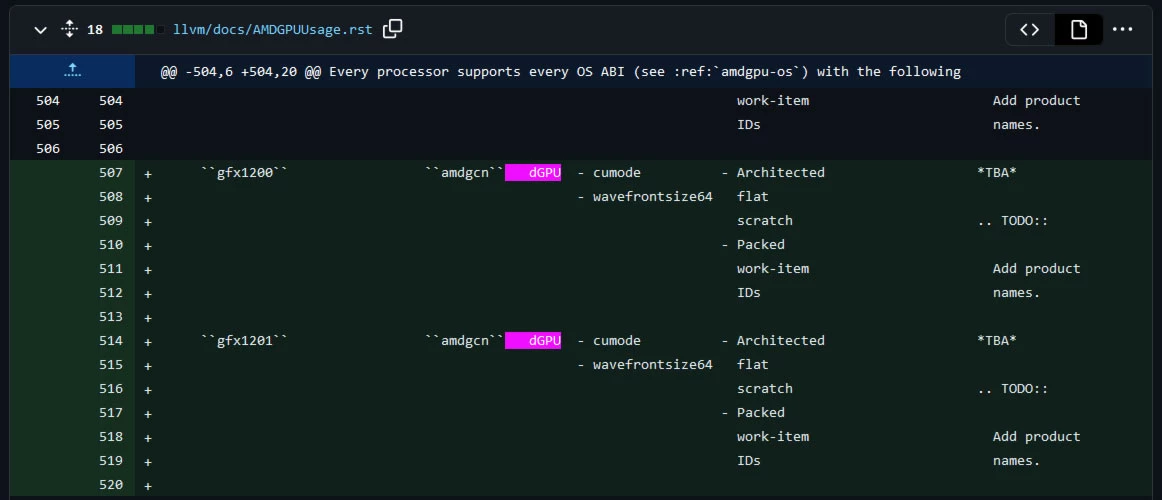Open the llvm/docs/AMDGPUUsage.rst file link
The height and width of the screenshot is (500, 1162).
pos(273,30)
